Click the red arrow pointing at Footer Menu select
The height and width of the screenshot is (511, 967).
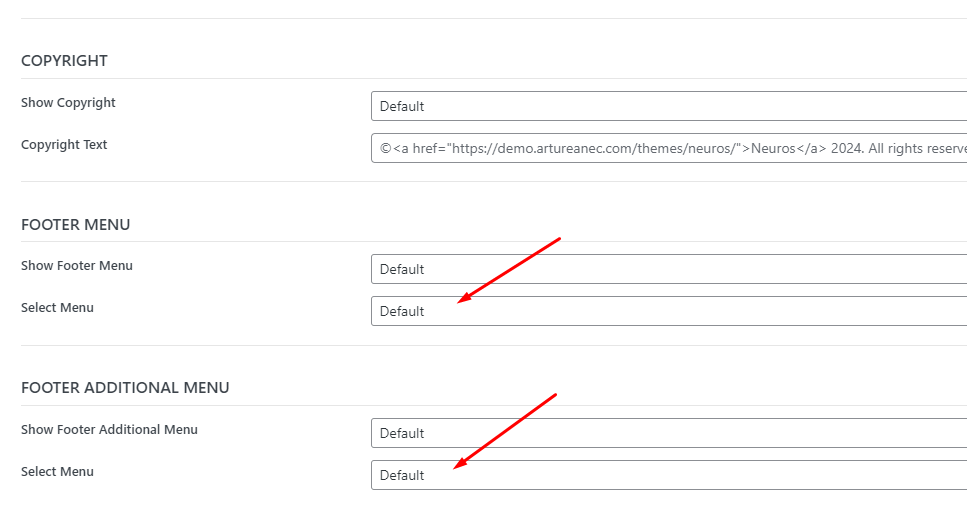point(509,270)
